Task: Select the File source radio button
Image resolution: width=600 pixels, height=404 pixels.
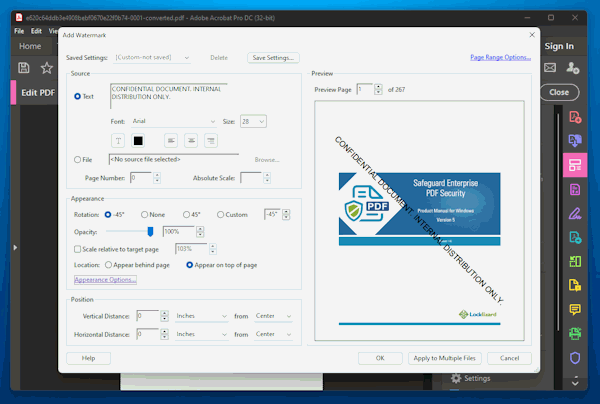Action: click(x=77, y=160)
